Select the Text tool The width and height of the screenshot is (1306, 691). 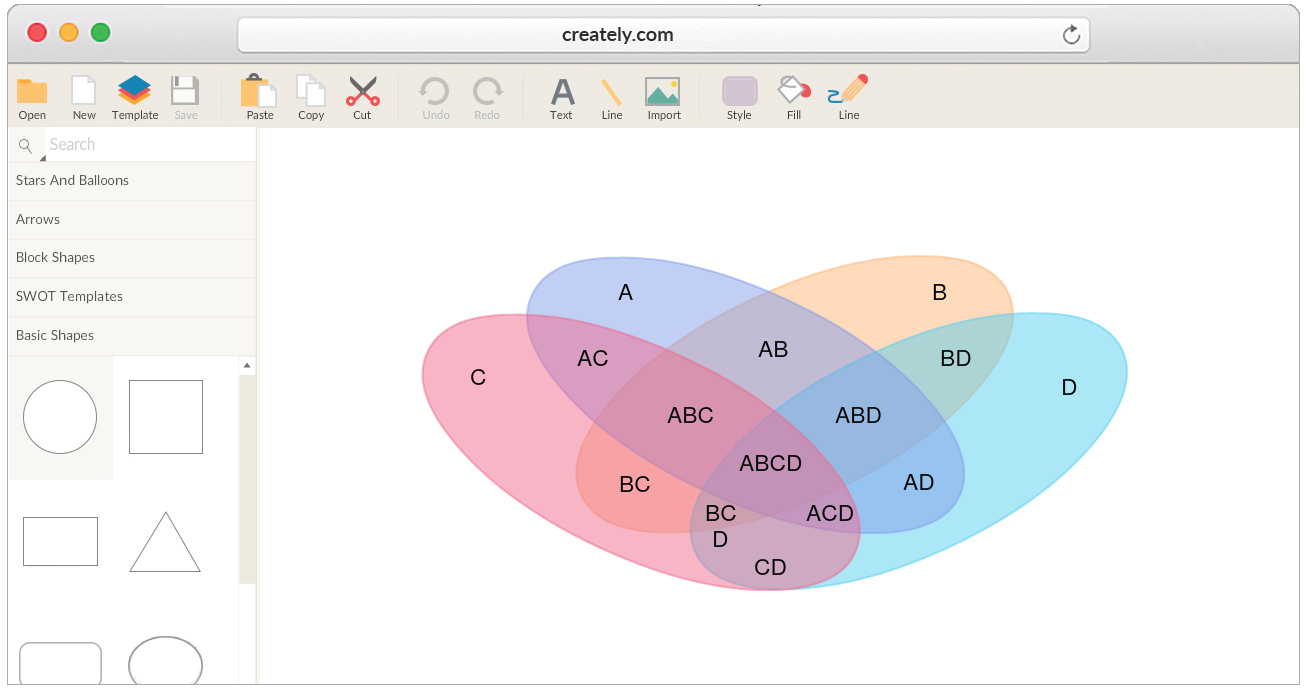point(562,92)
